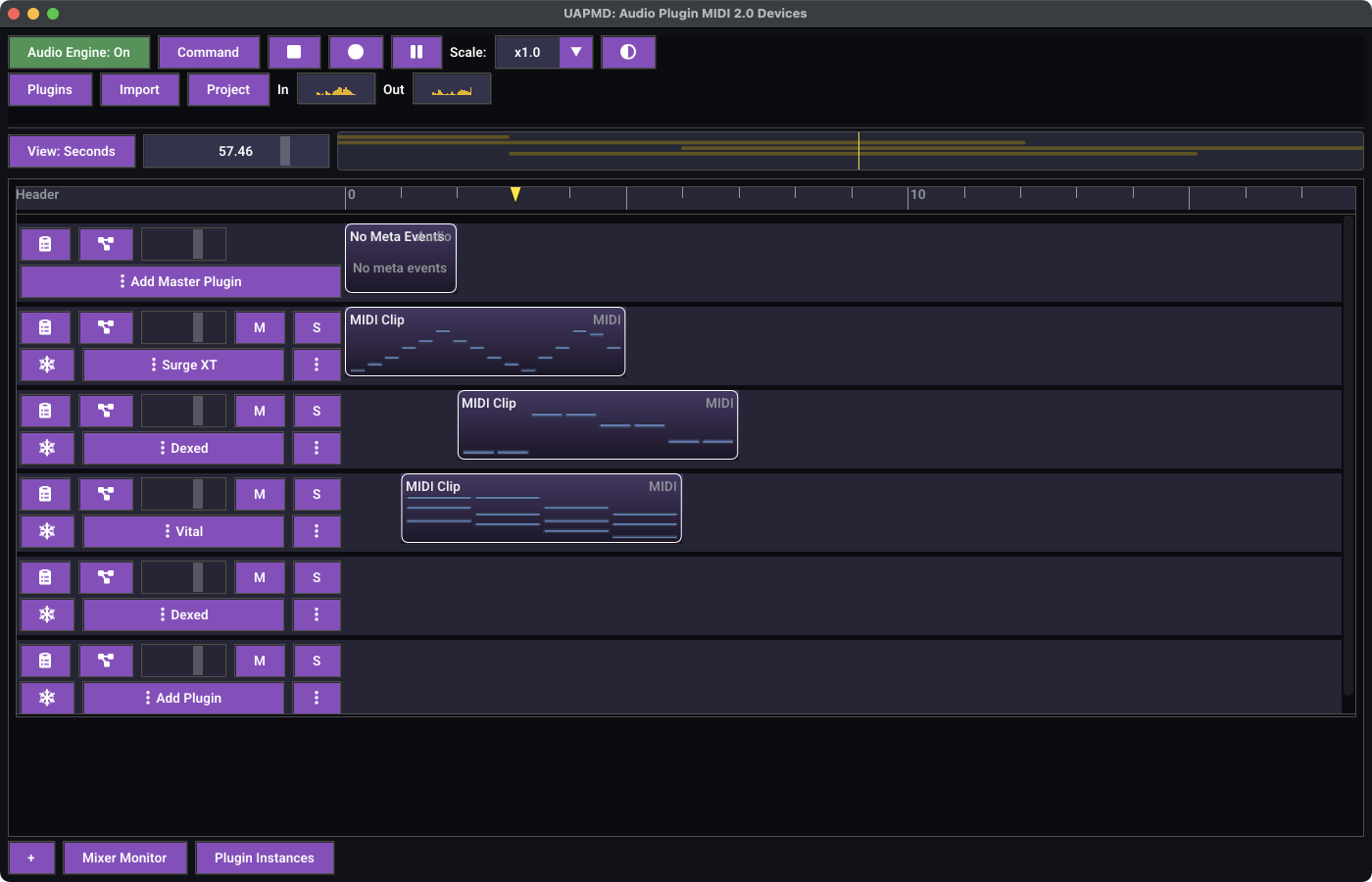Toggle the half-circle theme contrast icon
Image resolution: width=1372 pixels, height=882 pixels.
(628, 52)
